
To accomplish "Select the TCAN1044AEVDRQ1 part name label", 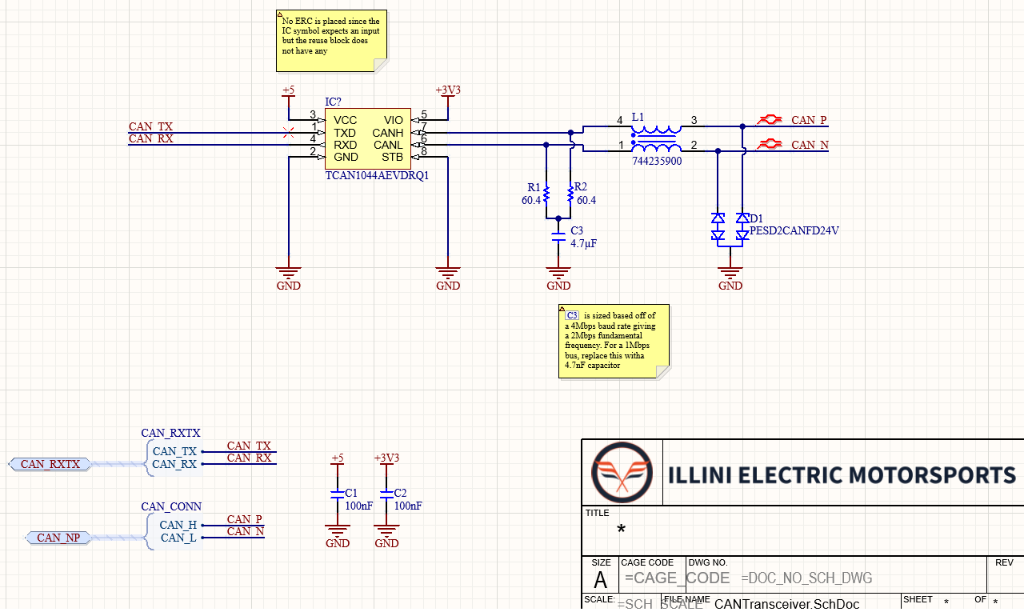I will (377, 176).
